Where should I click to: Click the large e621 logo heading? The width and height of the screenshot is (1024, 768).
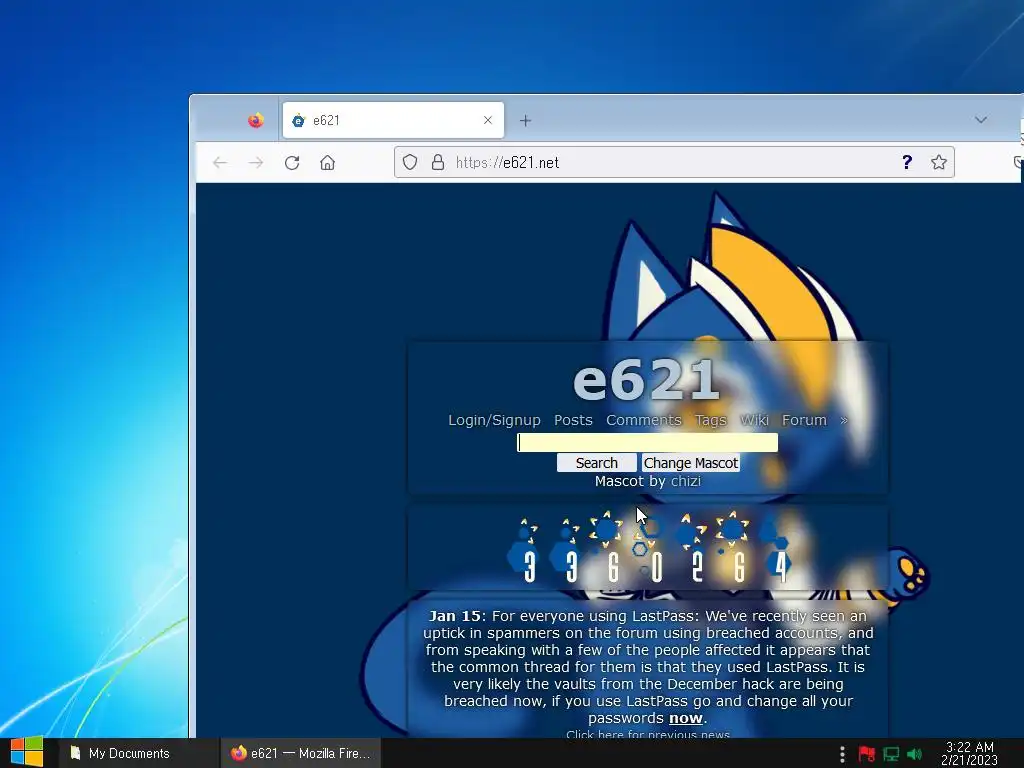(x=647, y=379)
